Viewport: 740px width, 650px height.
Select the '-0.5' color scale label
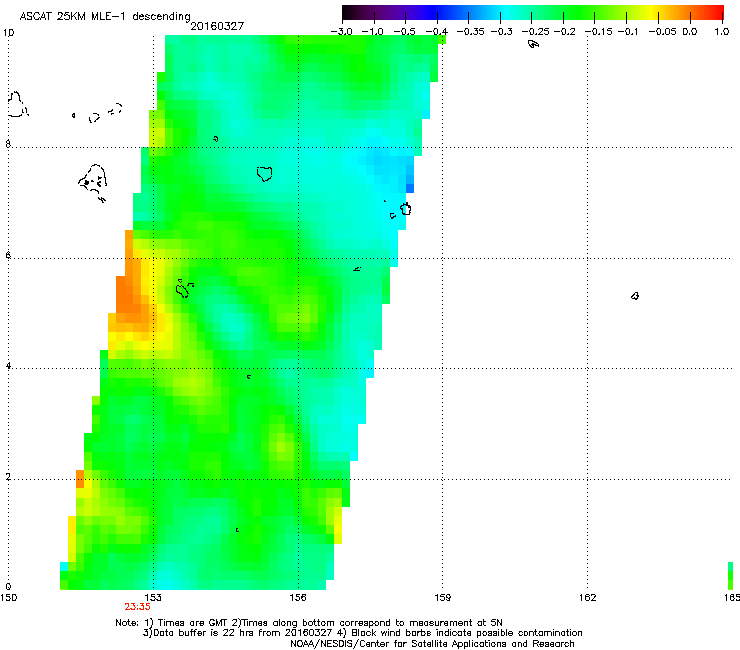[x=404, y=32]
